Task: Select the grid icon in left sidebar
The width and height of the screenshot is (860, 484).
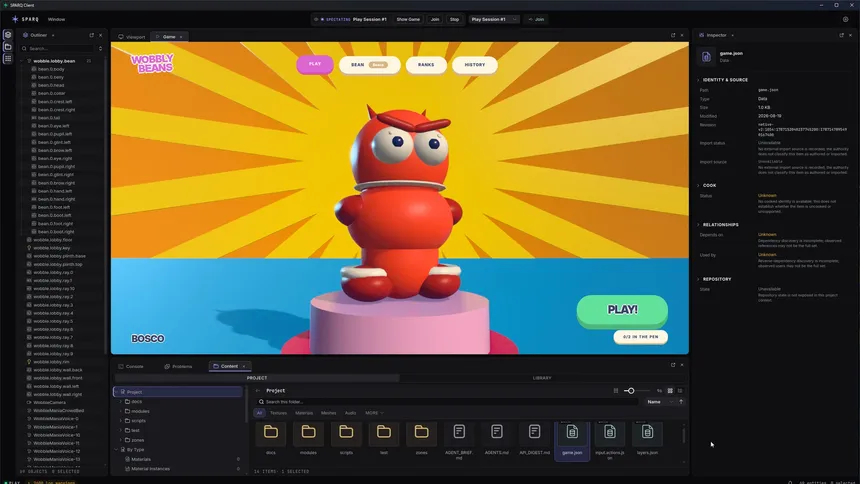Action: (8, 59)
